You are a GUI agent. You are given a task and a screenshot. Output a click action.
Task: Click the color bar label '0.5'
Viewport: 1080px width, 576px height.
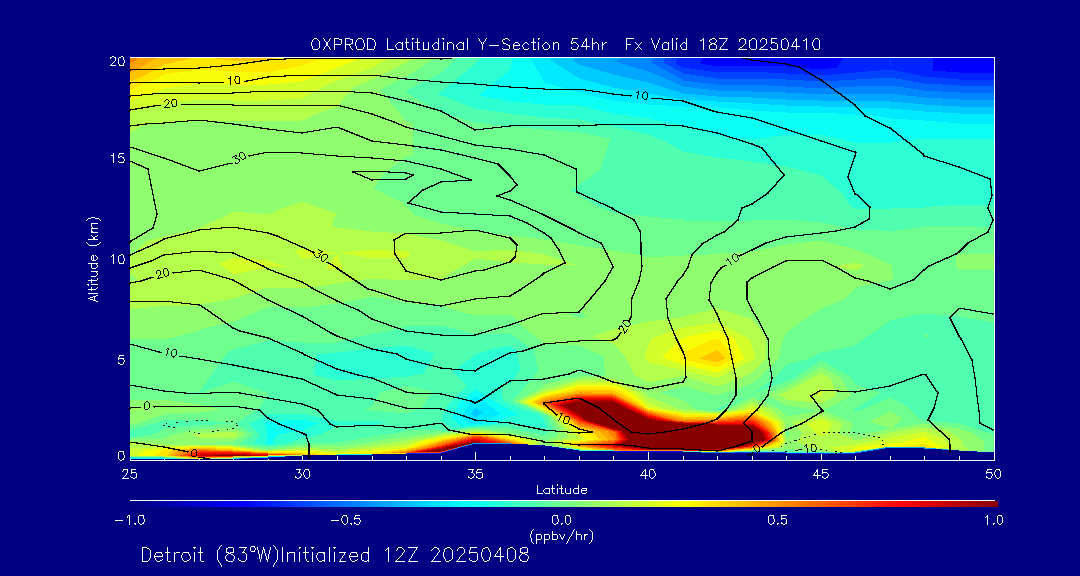778,520
